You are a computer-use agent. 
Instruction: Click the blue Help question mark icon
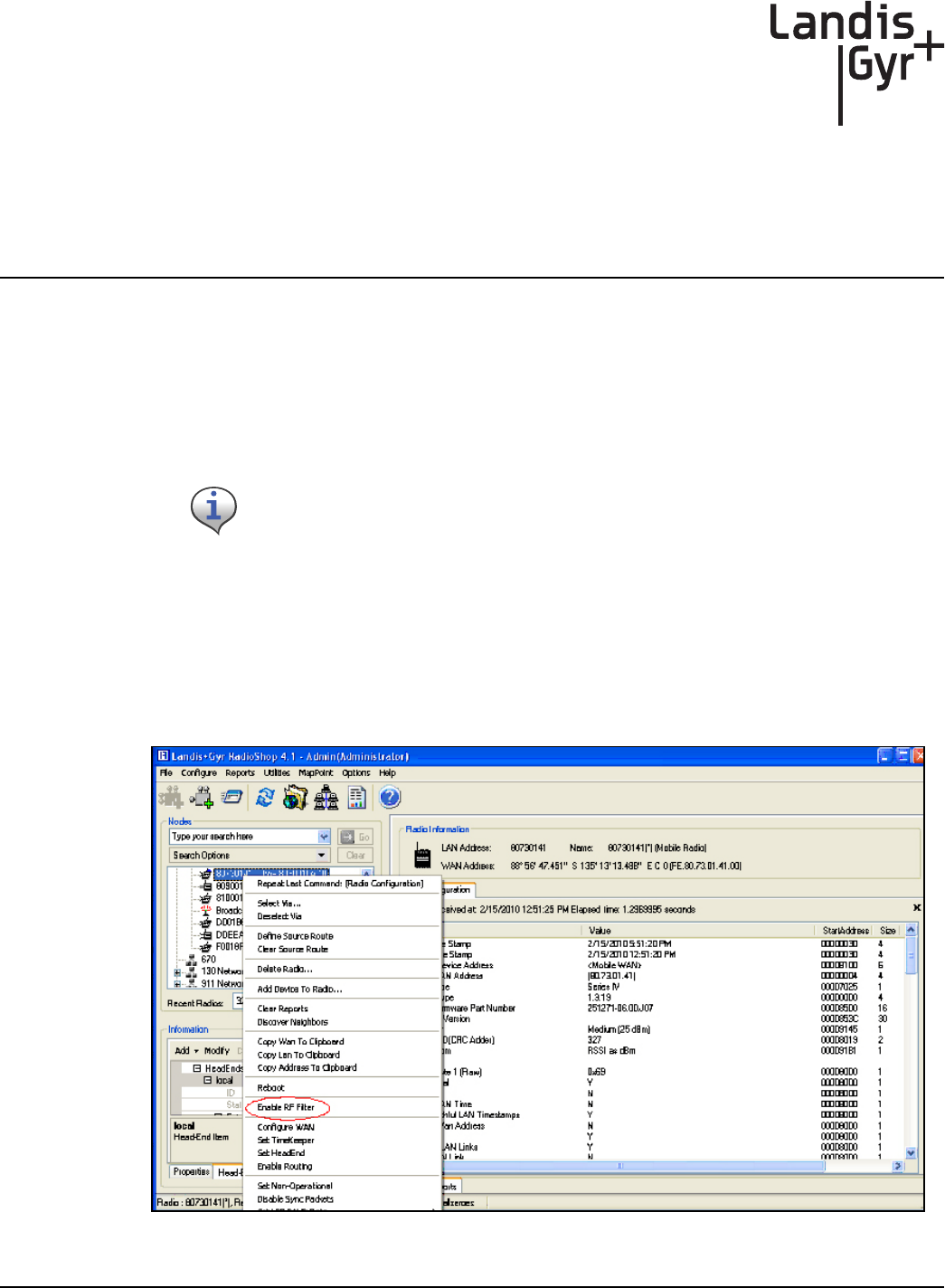390,797
